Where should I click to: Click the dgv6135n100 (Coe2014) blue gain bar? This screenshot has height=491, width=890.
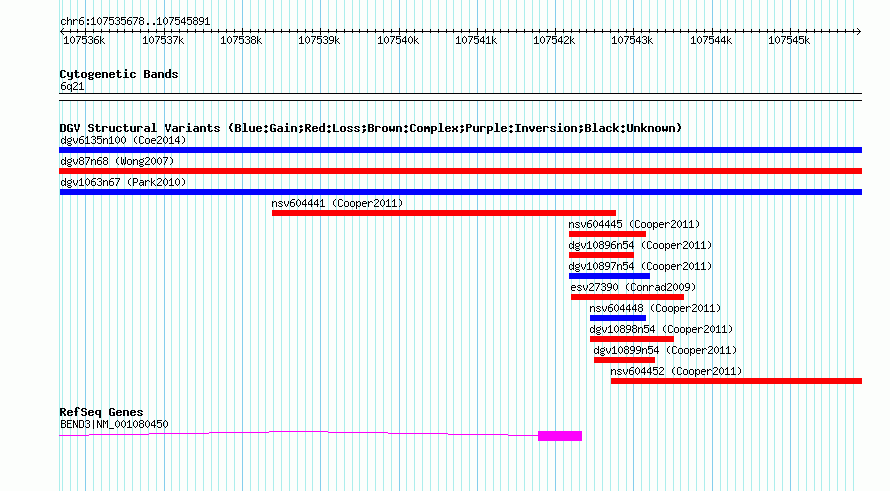460,150
